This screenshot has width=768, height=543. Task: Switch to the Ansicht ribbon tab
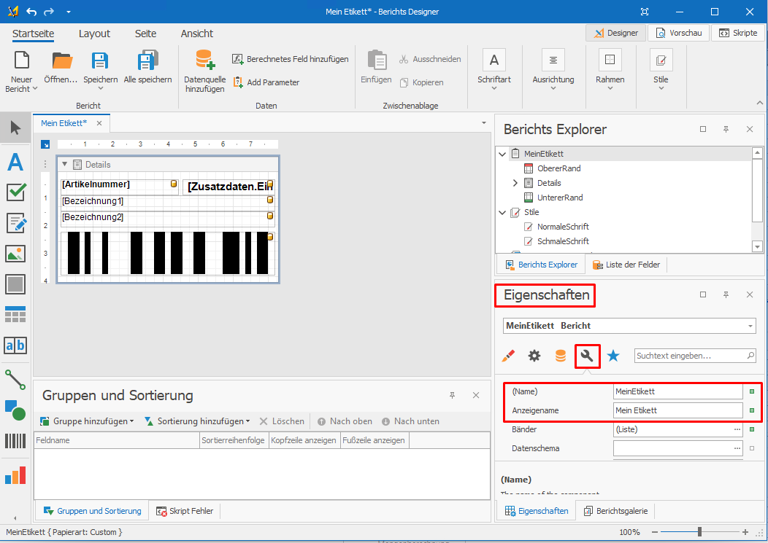tap(196, 33)
